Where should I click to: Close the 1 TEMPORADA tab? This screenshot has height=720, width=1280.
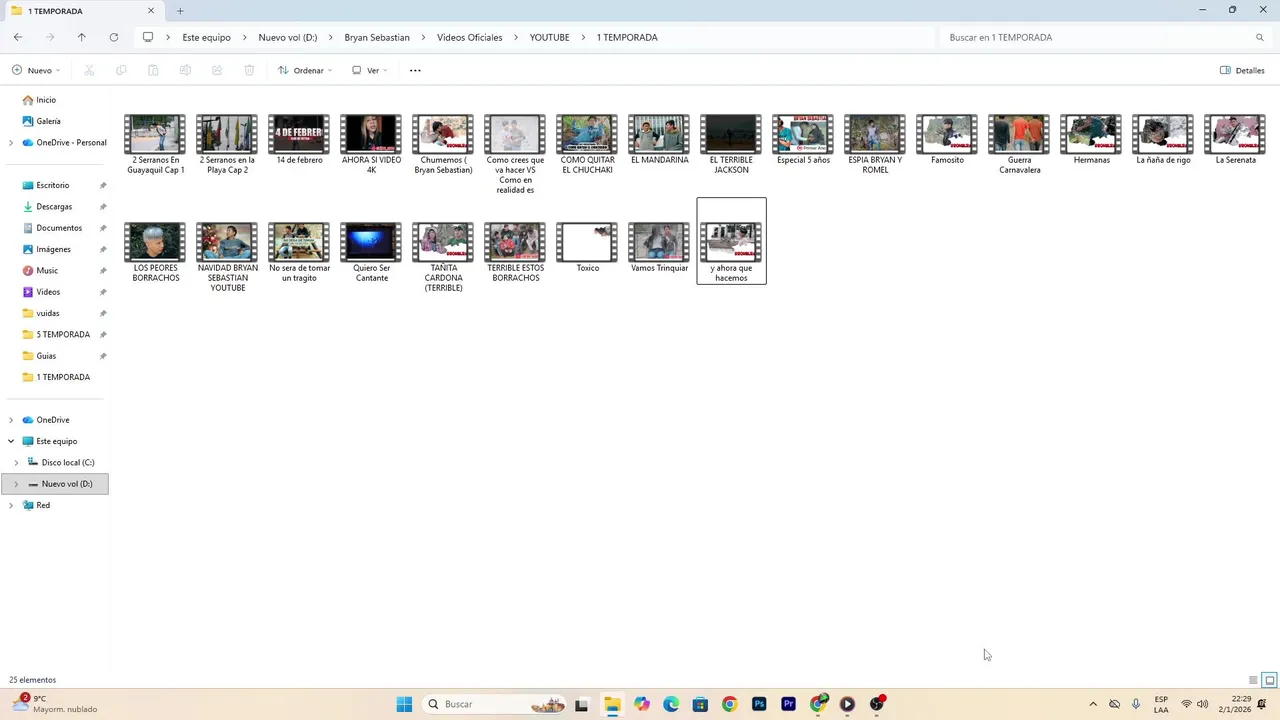pos(151,11)
